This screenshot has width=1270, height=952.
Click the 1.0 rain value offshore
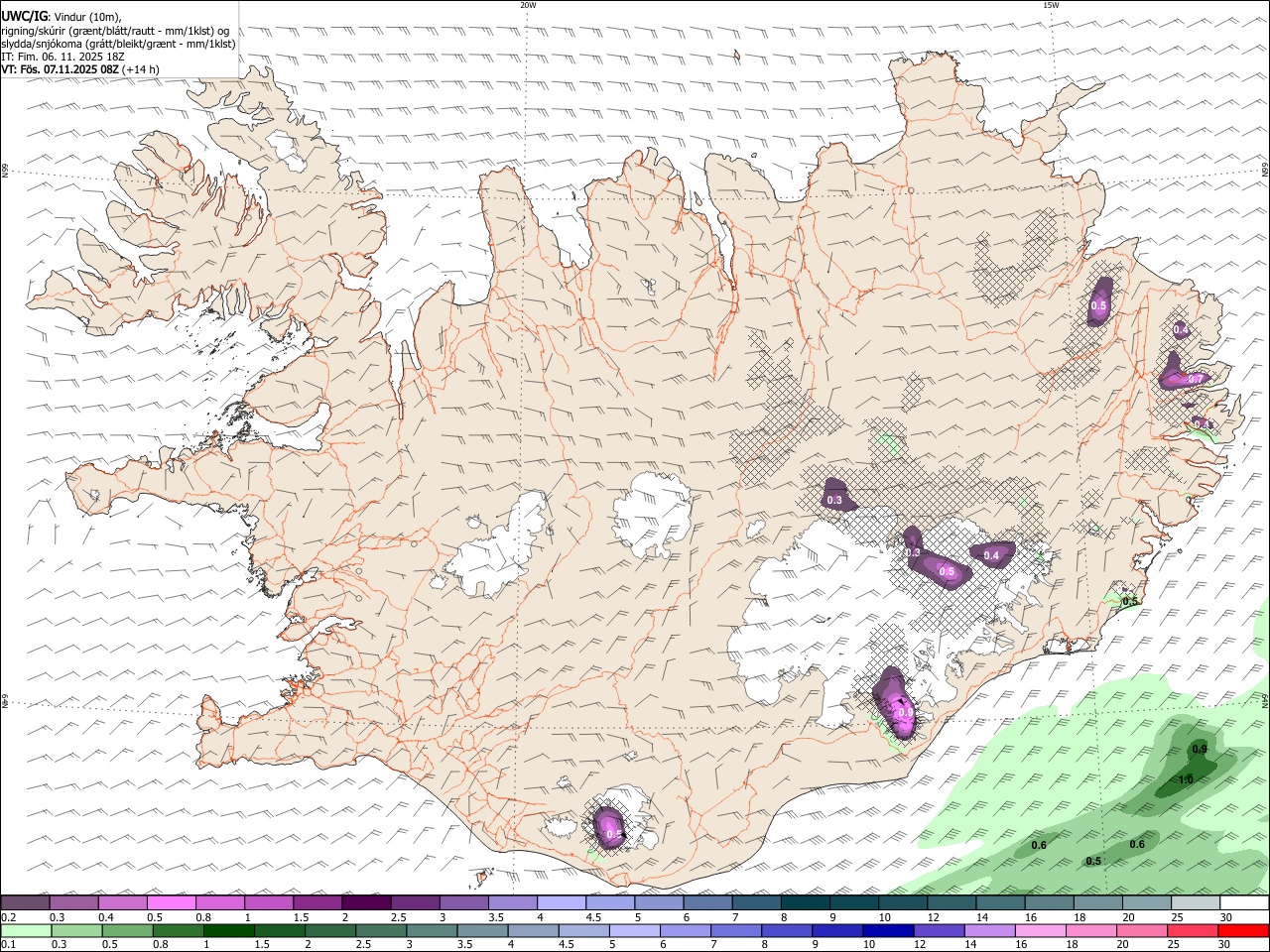click(x=1186, y=779)
